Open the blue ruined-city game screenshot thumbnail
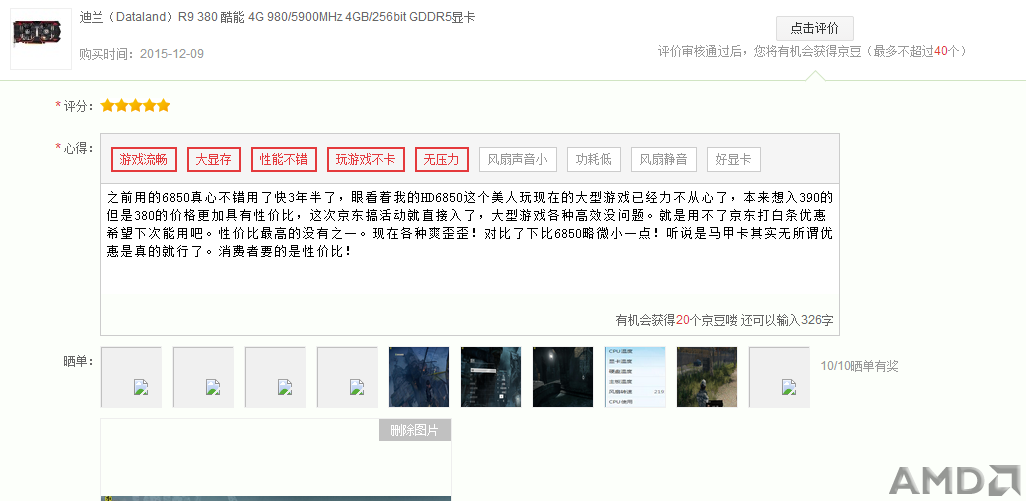1026x501 pixels. click(419, 377)
